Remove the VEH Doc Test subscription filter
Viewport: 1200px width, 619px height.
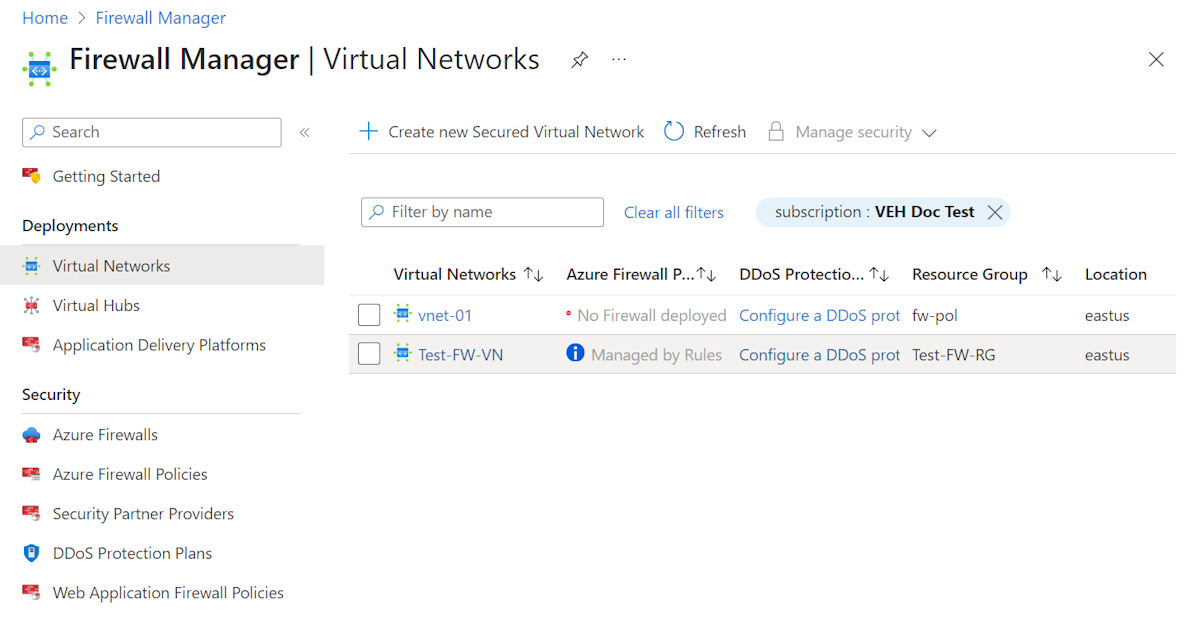pyautogui.click(x=995, y=212)
